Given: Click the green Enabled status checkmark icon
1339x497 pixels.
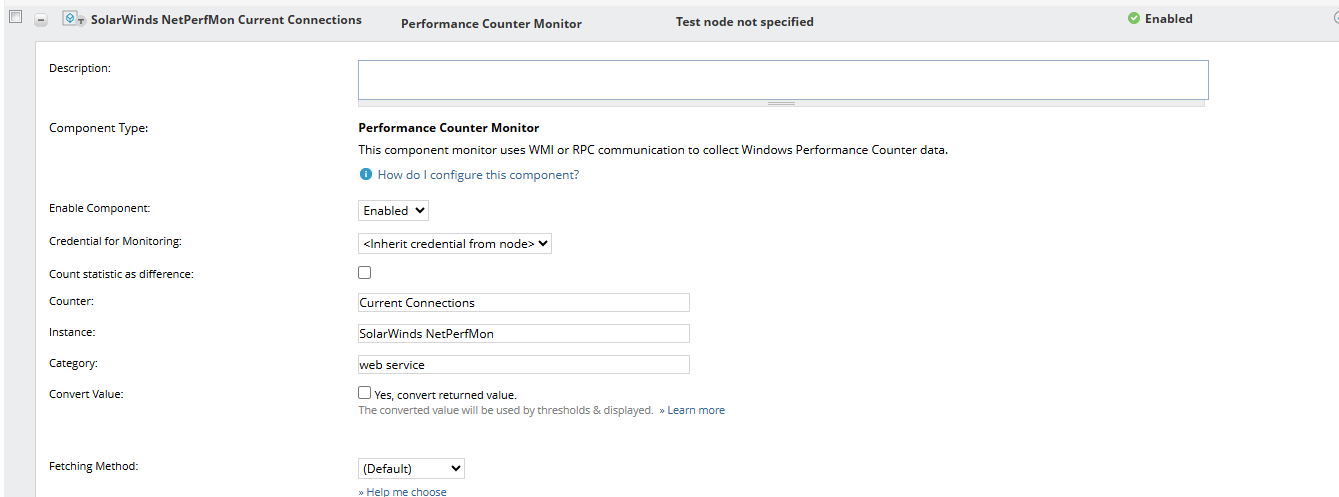Looking at the screenshot, I should (x=1134, y=18).
